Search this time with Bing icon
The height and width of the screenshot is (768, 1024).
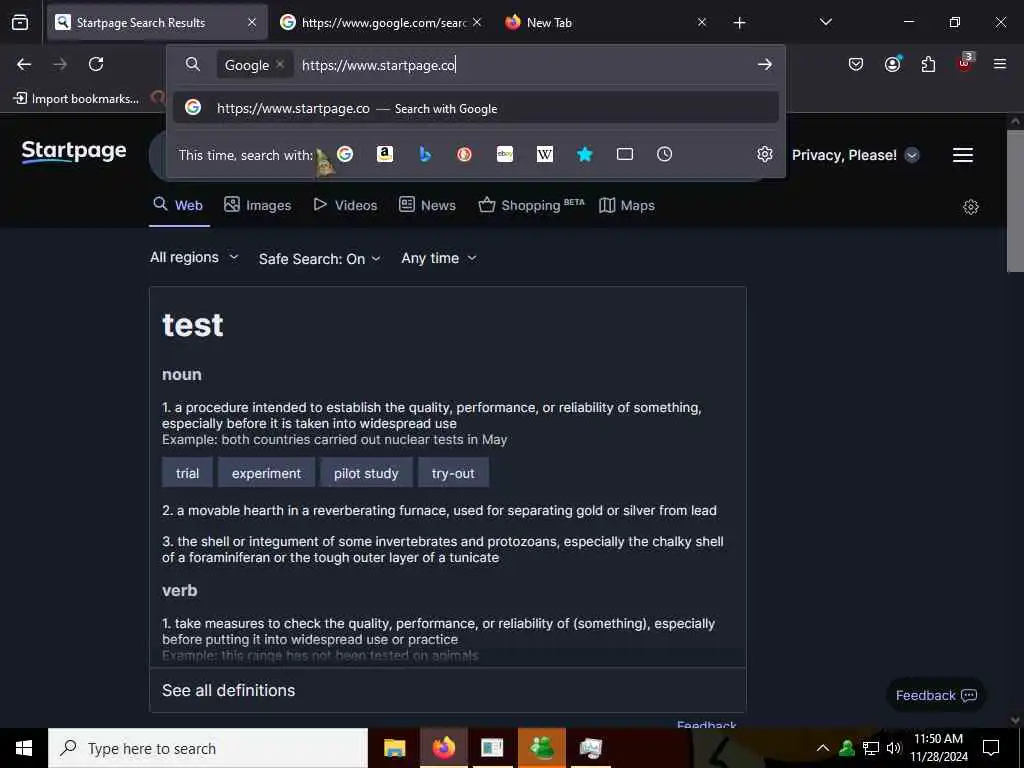[424, 154]
